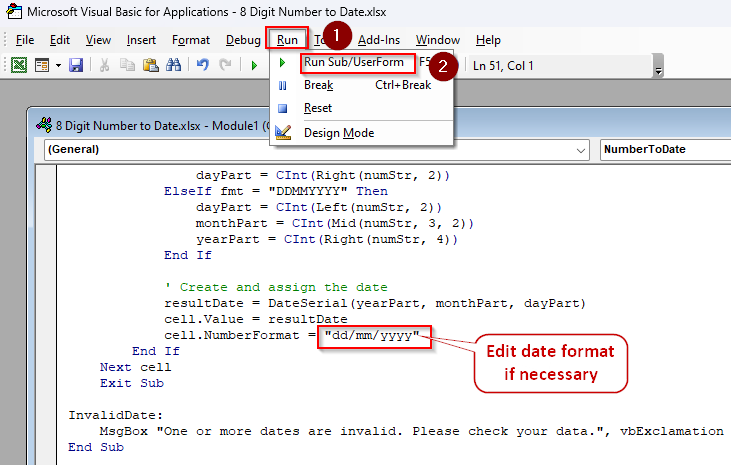Click the Exit Sub line
Viewport: 731px width, 465px height.
pos(131,383)
